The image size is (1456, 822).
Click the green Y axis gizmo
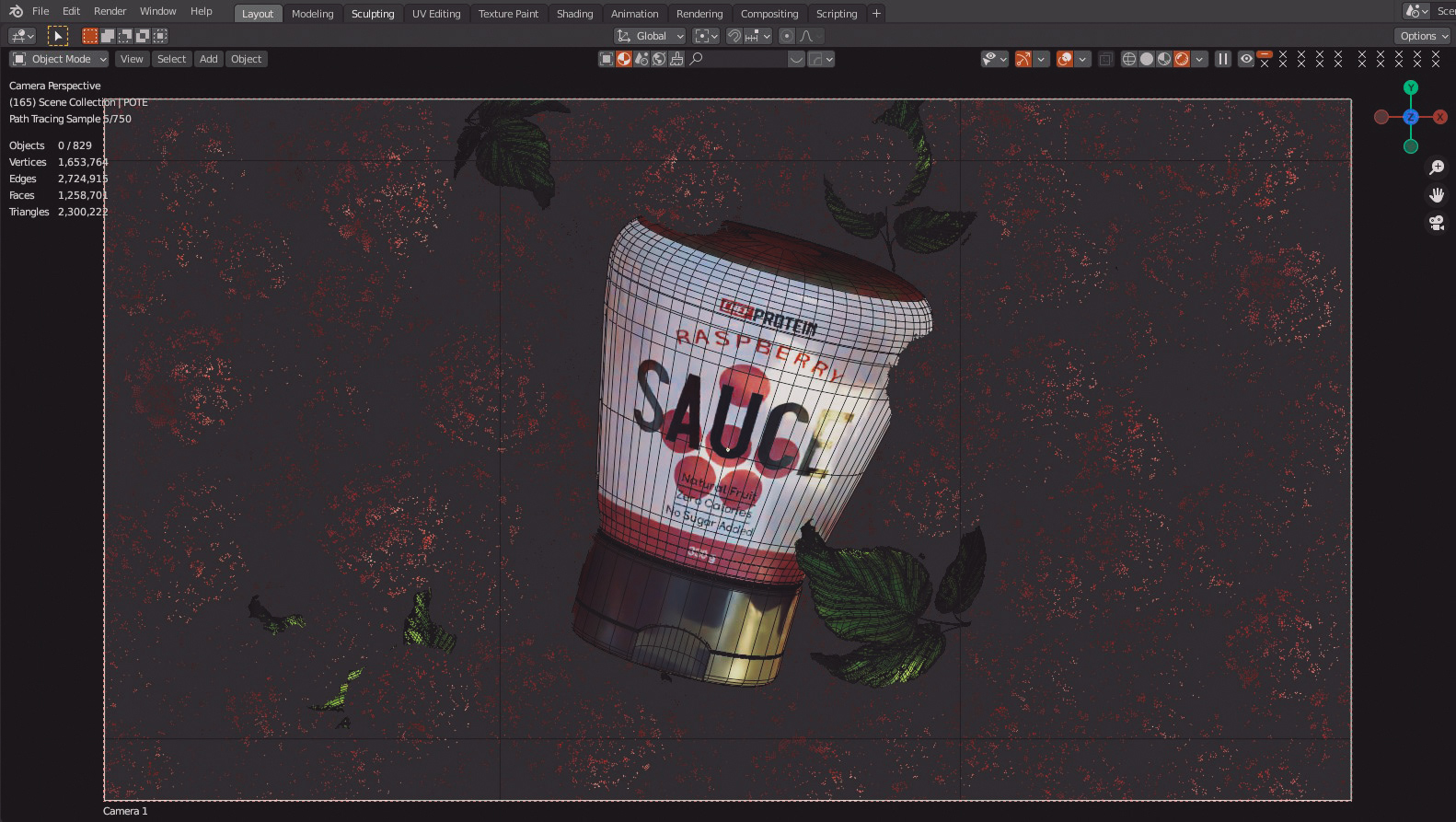pos(1411,87)
